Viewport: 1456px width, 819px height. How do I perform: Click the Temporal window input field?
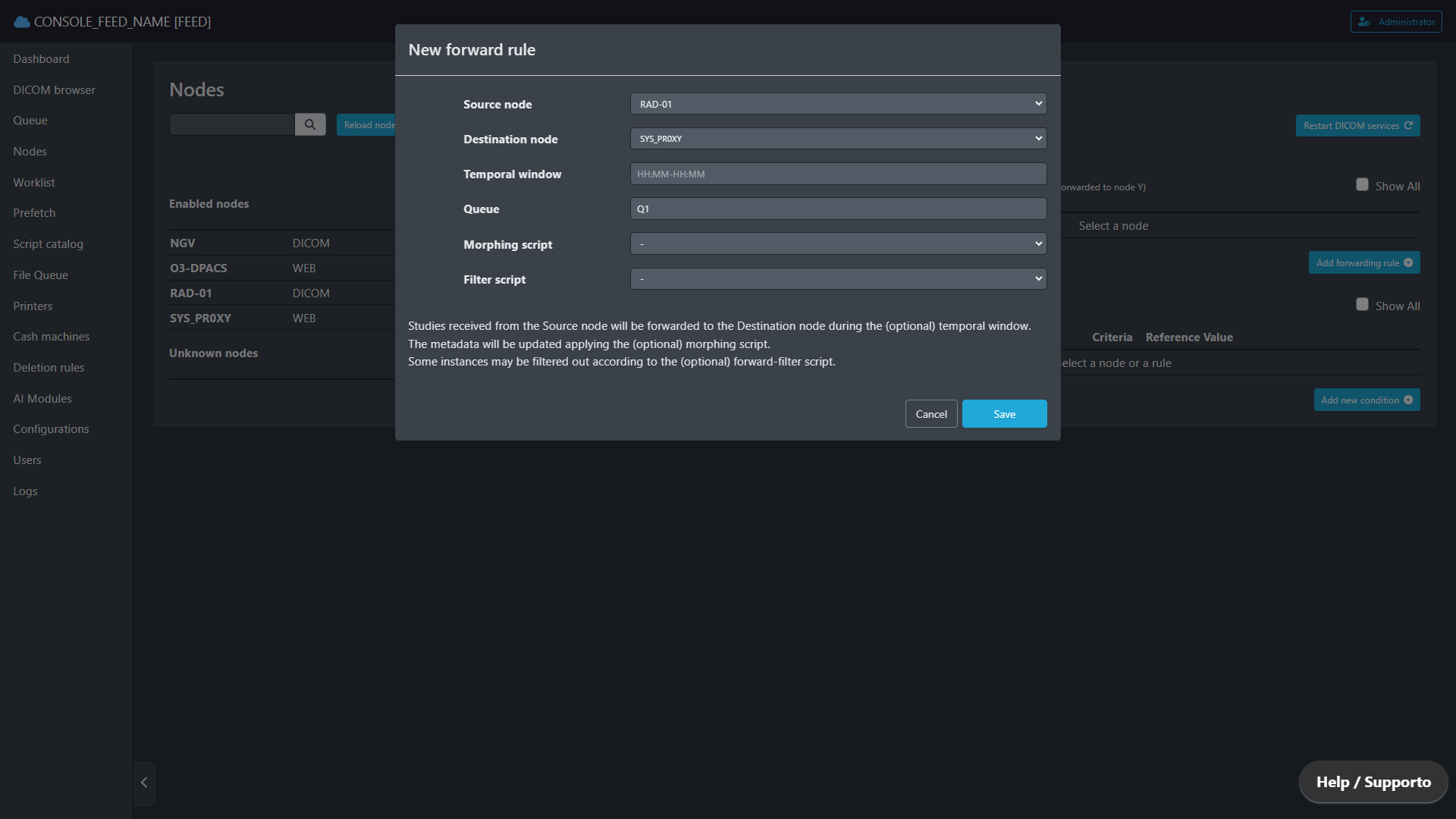(x=838, y=174)
